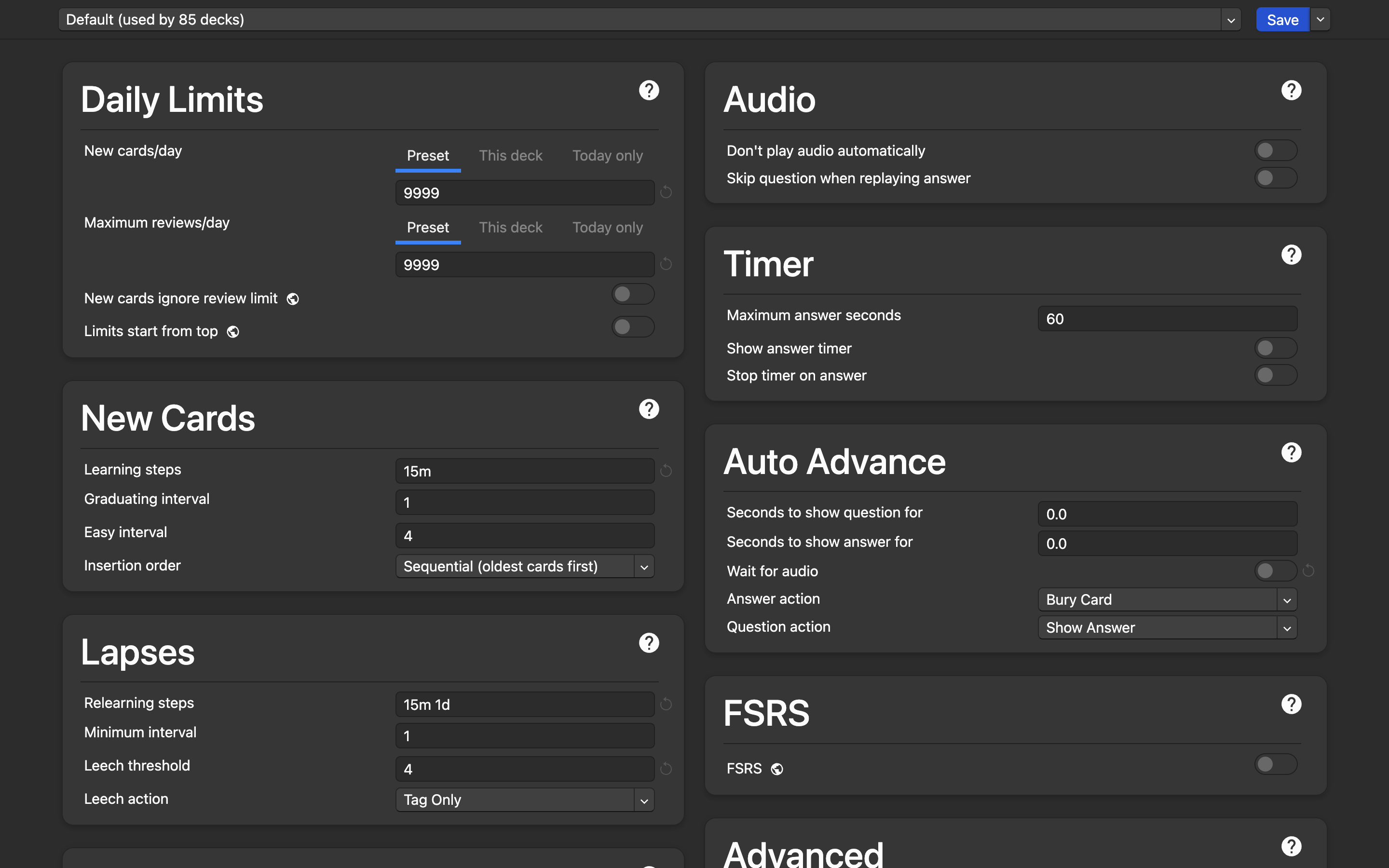Toggle Wait for audio switch
Viewport: 1389px width, 868px height.
click(x=1275, y=570)
